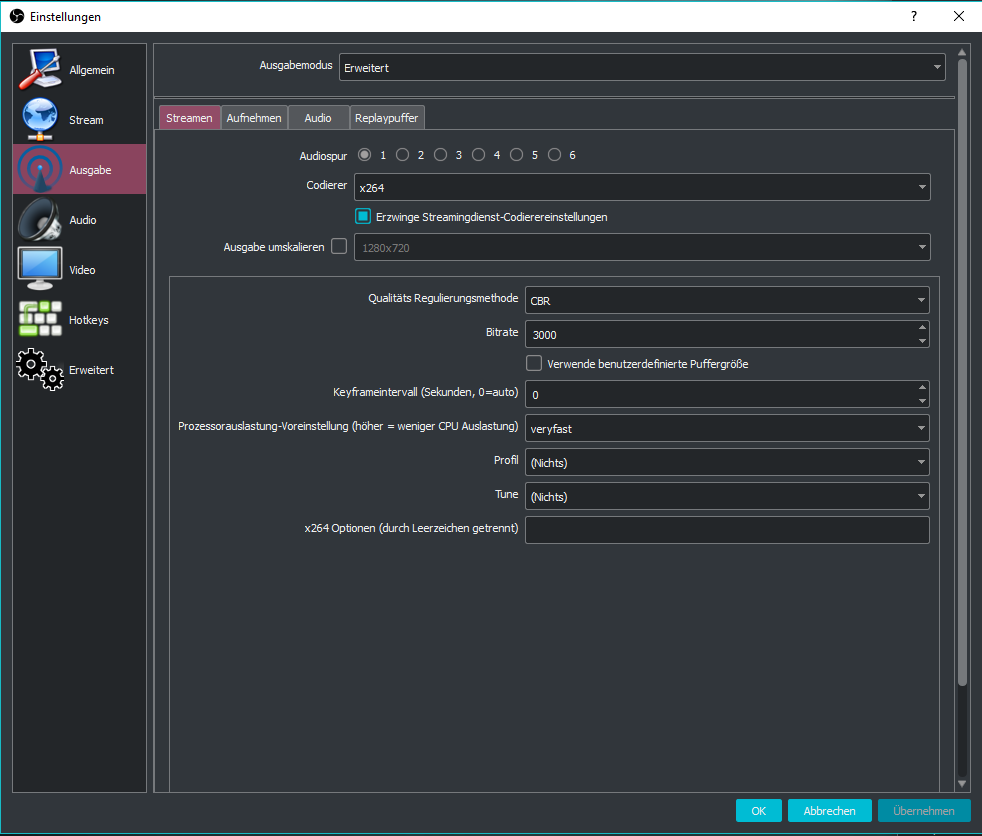
Task: Select Audiospur radio button 2
Action: pyautogui.click(x=402, y=155)
